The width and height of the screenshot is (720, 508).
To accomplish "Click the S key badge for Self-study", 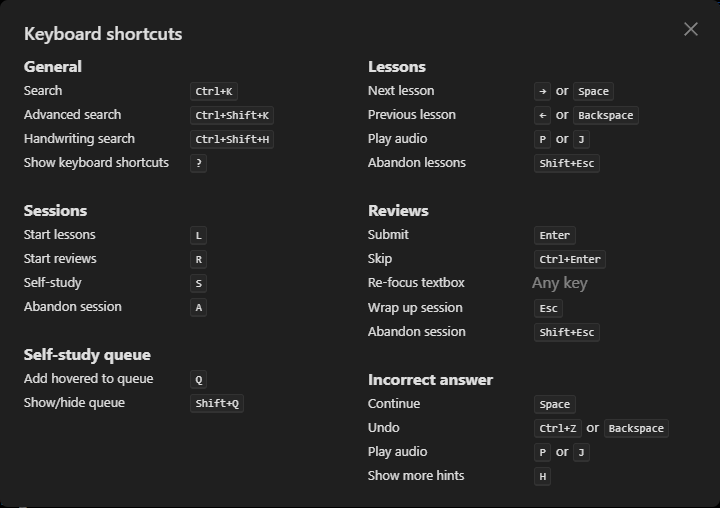I will 199,283.
